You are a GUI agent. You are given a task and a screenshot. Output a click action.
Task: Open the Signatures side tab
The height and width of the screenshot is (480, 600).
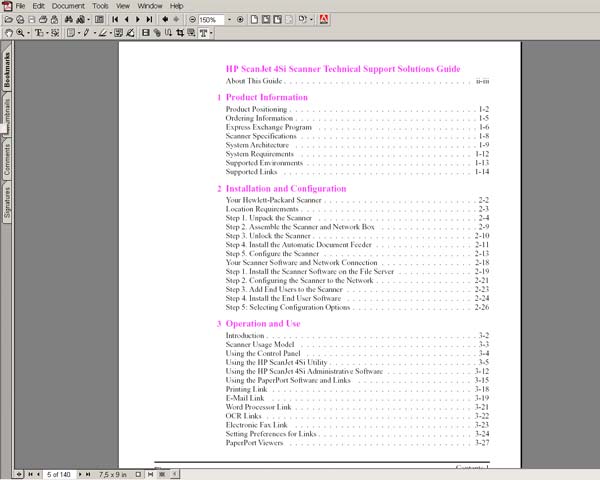click(7, 202)
